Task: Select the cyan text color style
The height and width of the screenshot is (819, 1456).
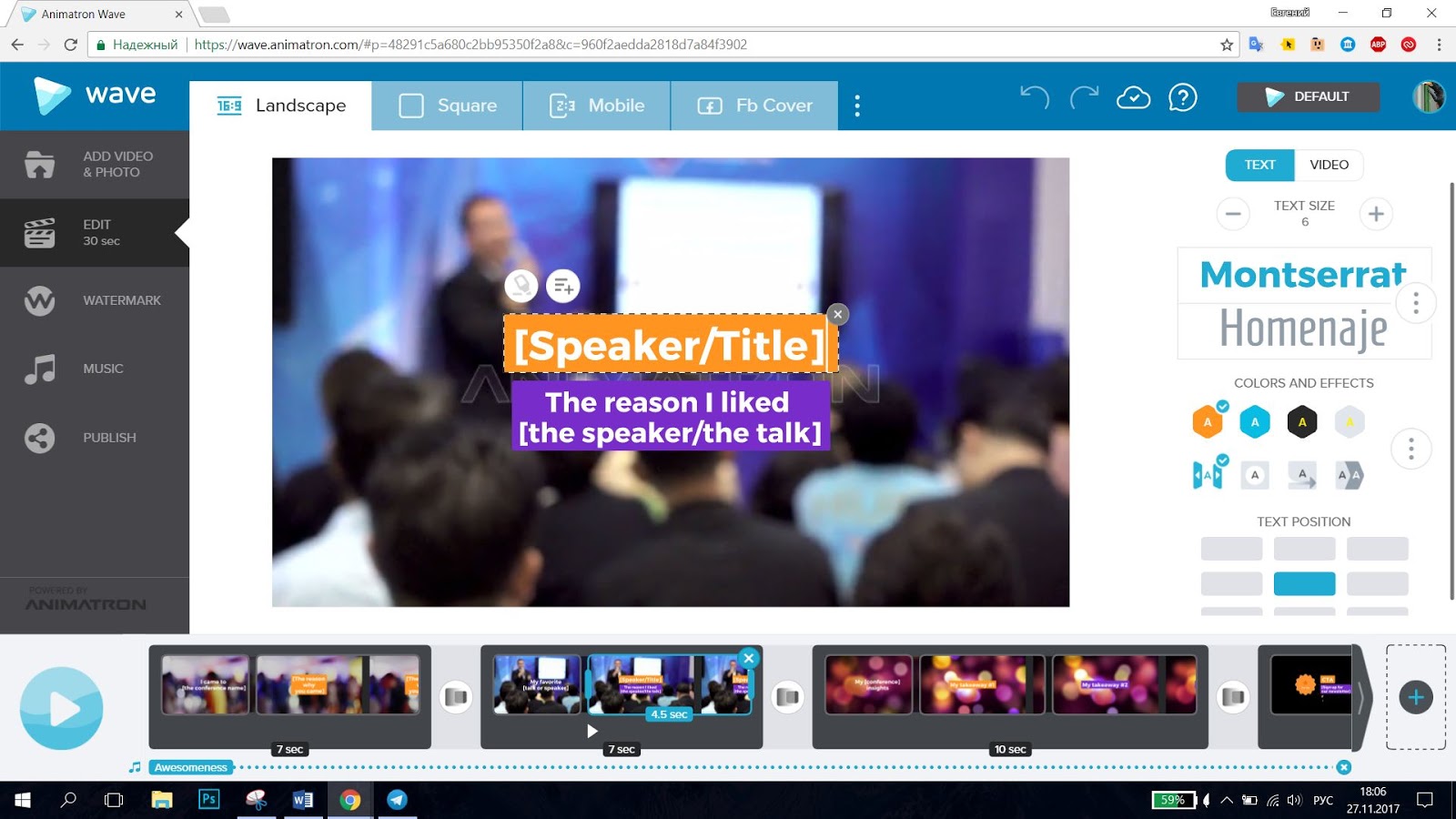Action: pyautogui.click(x=1255, y=421)
